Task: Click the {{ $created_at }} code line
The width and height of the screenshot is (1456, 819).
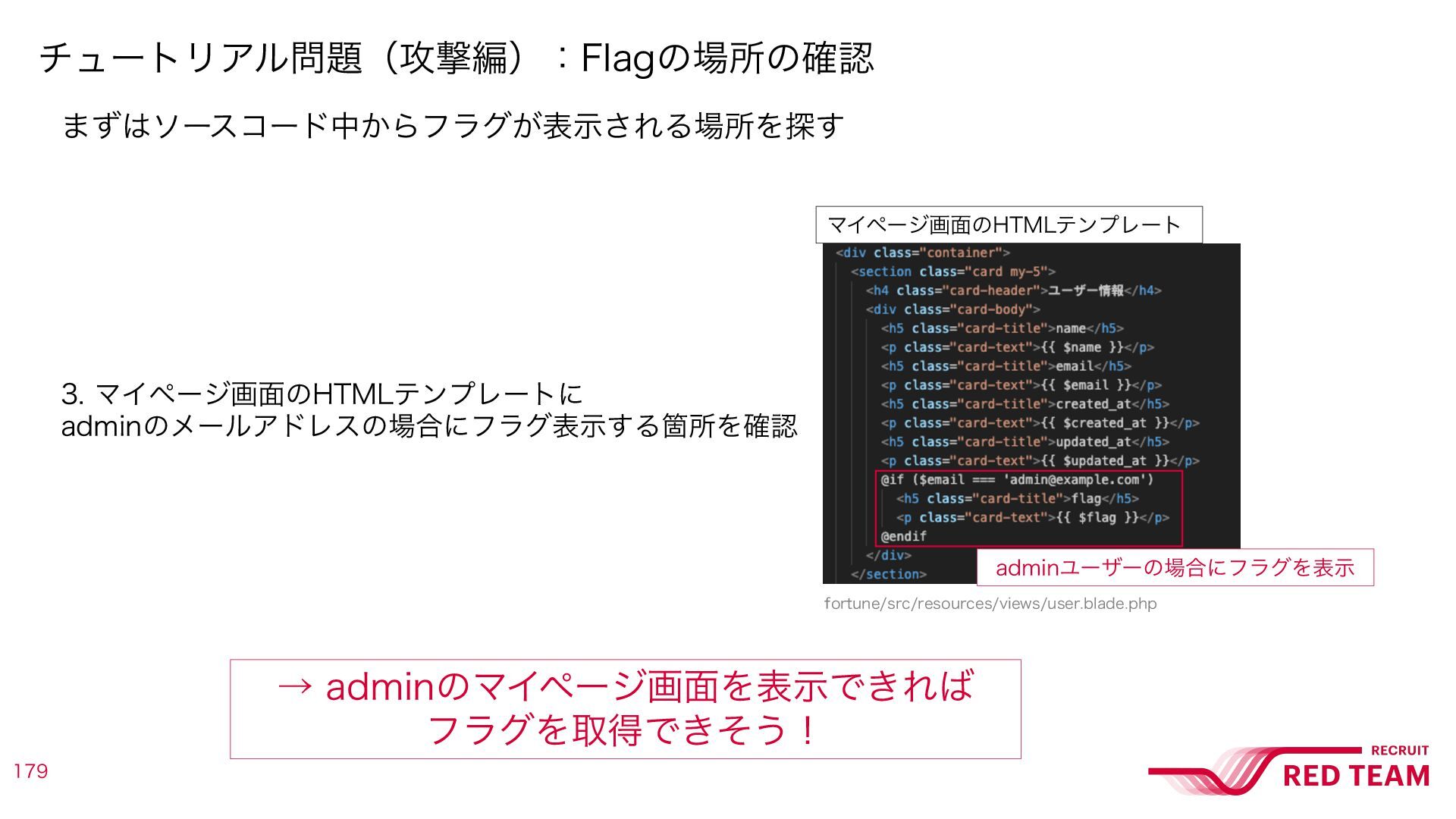Action: 1040,423
